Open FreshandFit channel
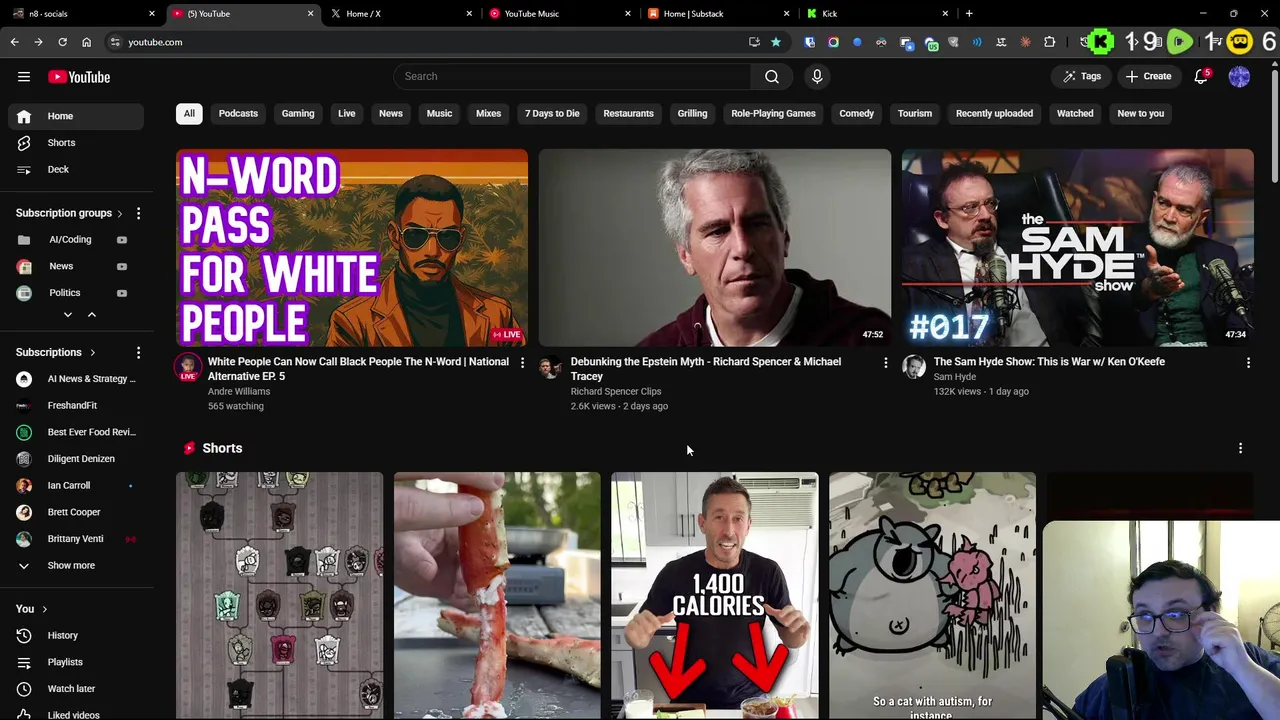 pos(76,405)
